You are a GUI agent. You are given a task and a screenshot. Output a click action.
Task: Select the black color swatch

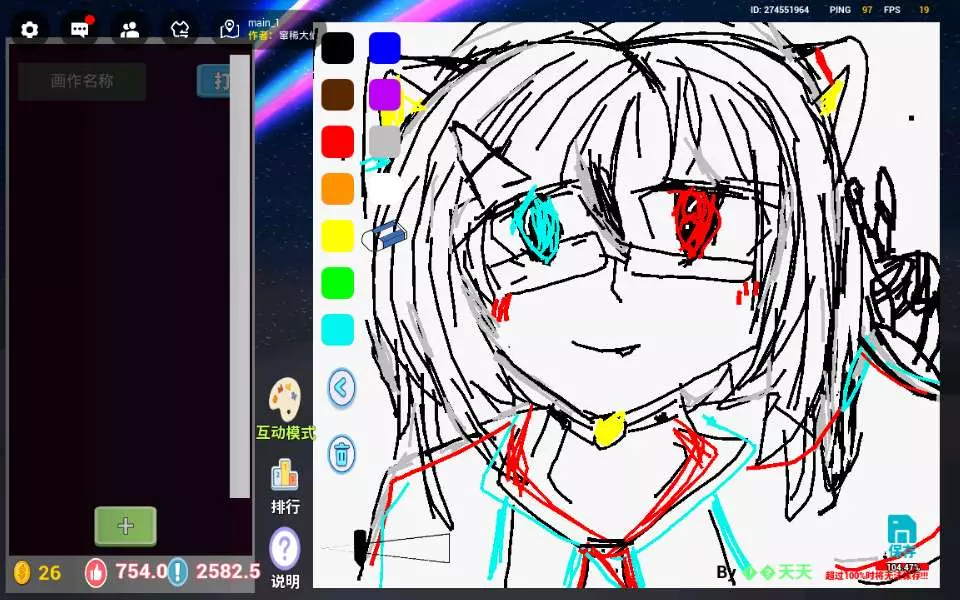(x=337, y=48)
